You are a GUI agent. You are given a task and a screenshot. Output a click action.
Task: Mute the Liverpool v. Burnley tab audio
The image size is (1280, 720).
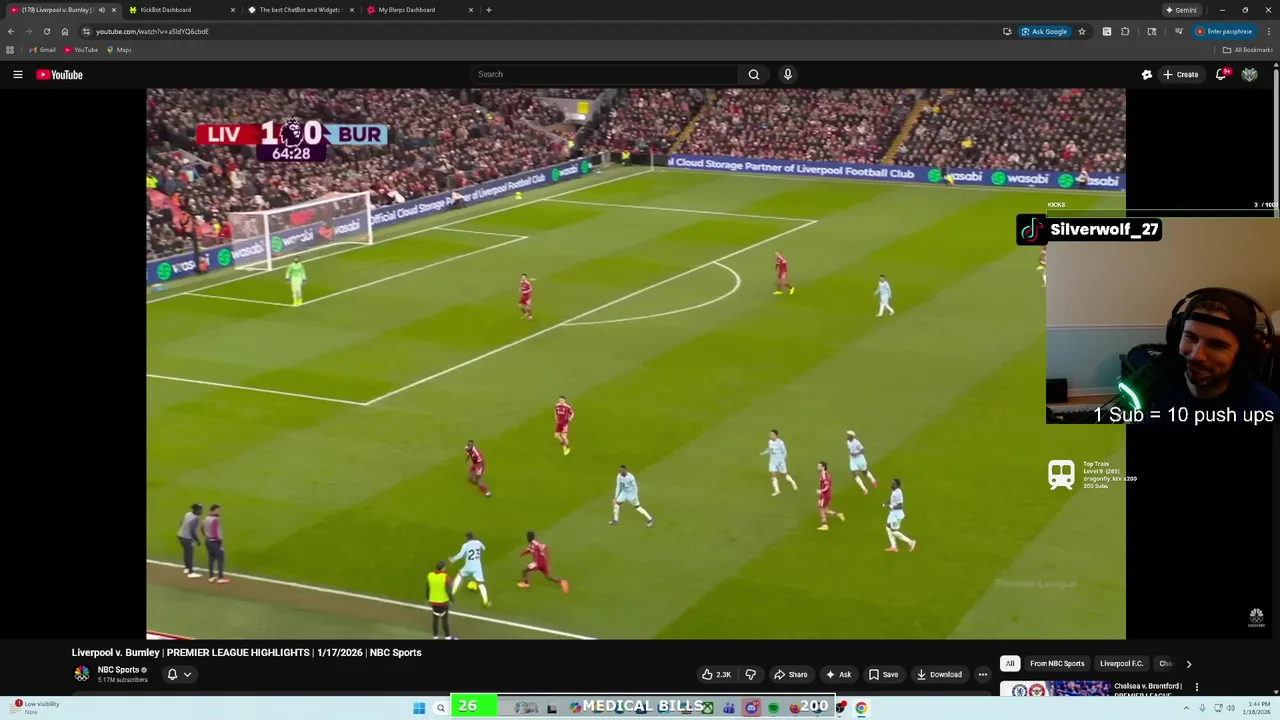[x=101, y=10]
